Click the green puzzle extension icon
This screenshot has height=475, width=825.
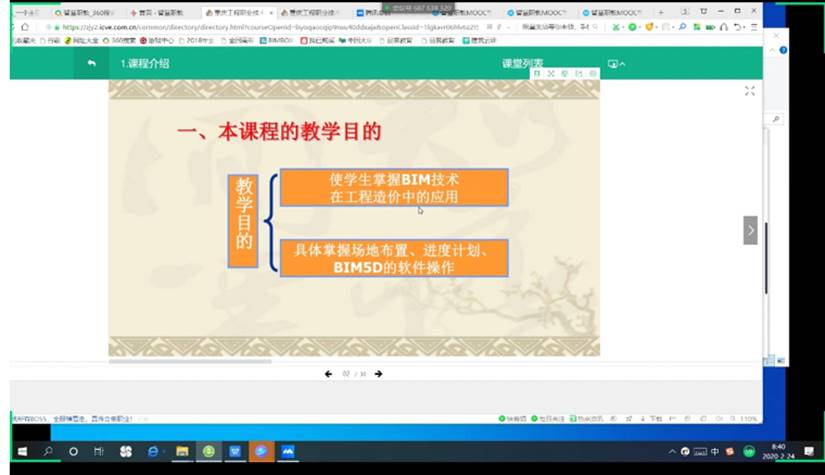[x=697, y=27]
